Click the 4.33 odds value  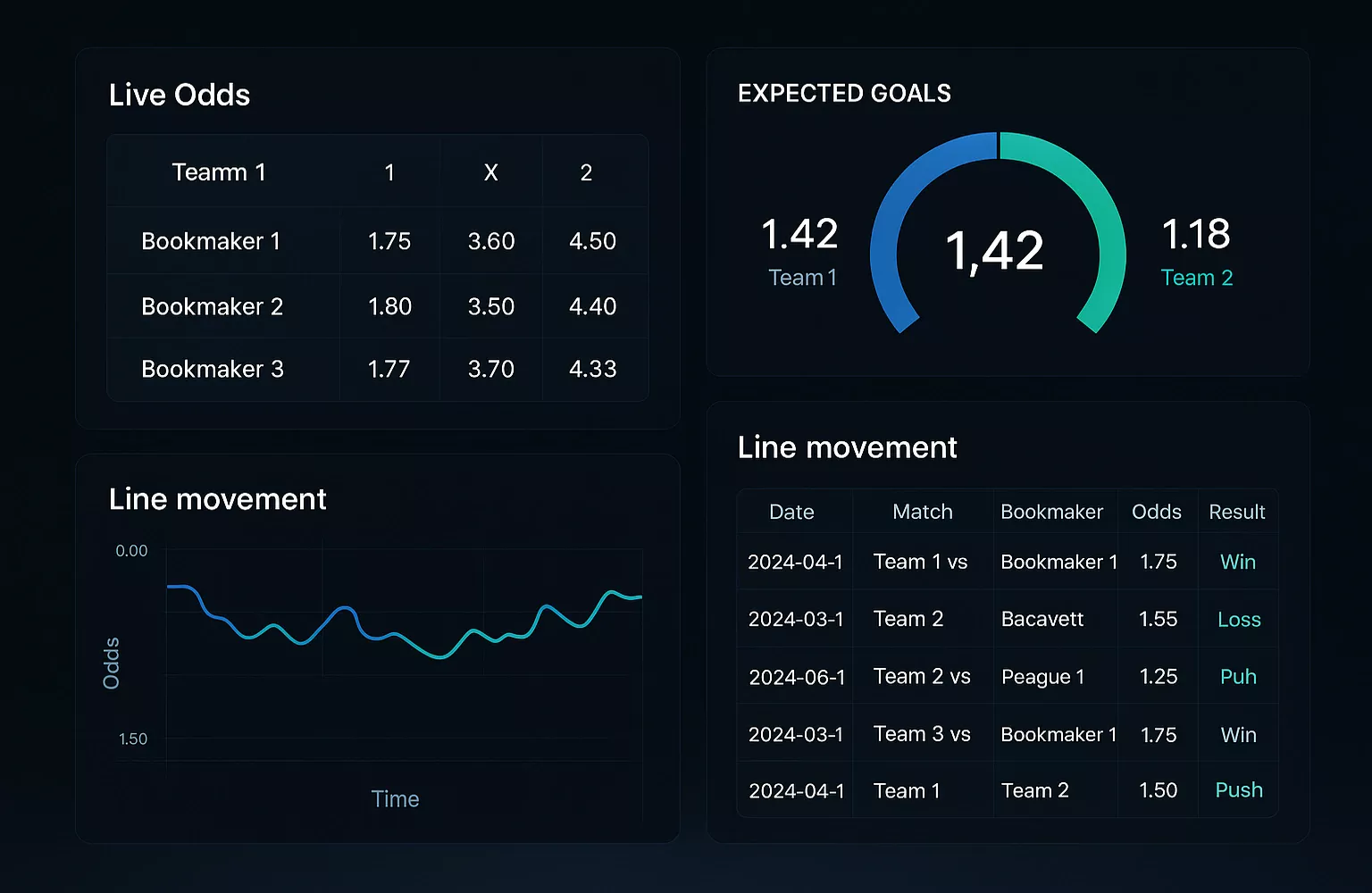tap(592, 369)
